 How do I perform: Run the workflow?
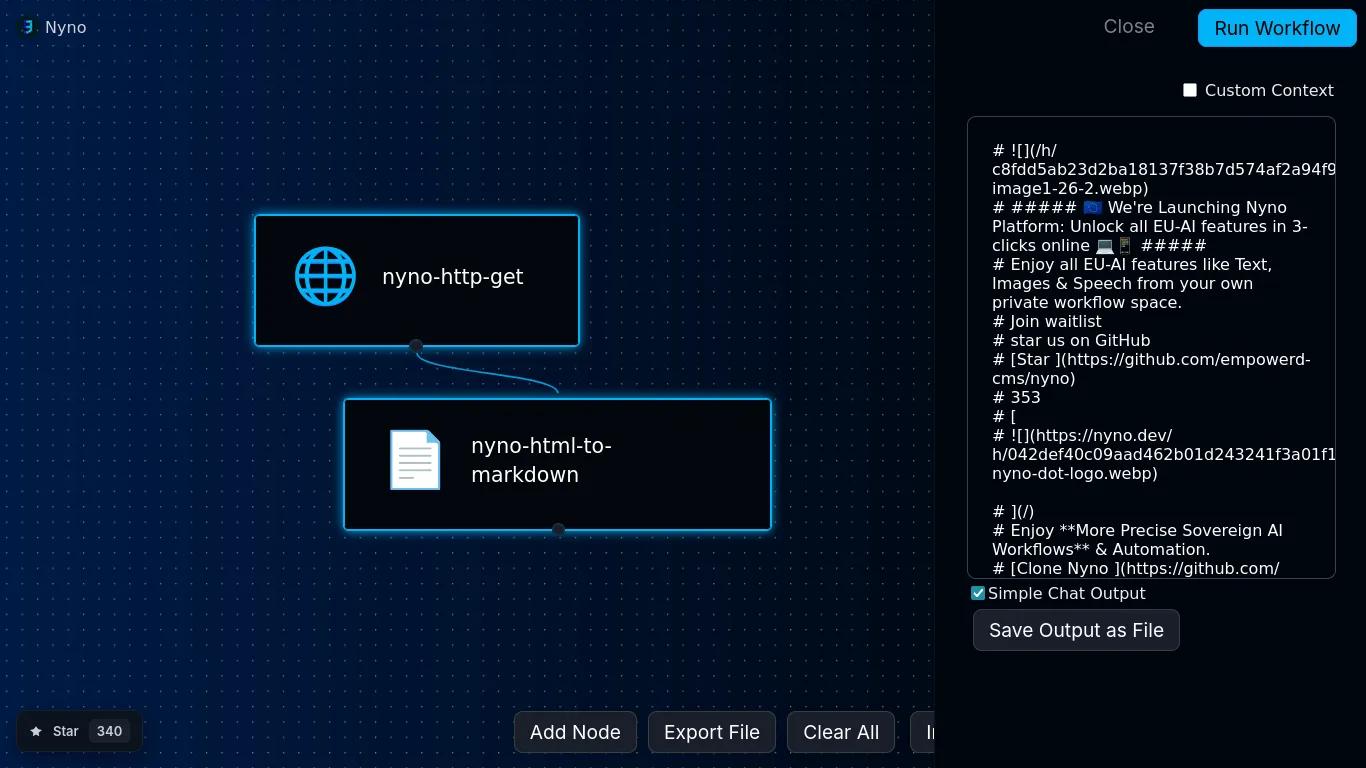coord(1276,28)
